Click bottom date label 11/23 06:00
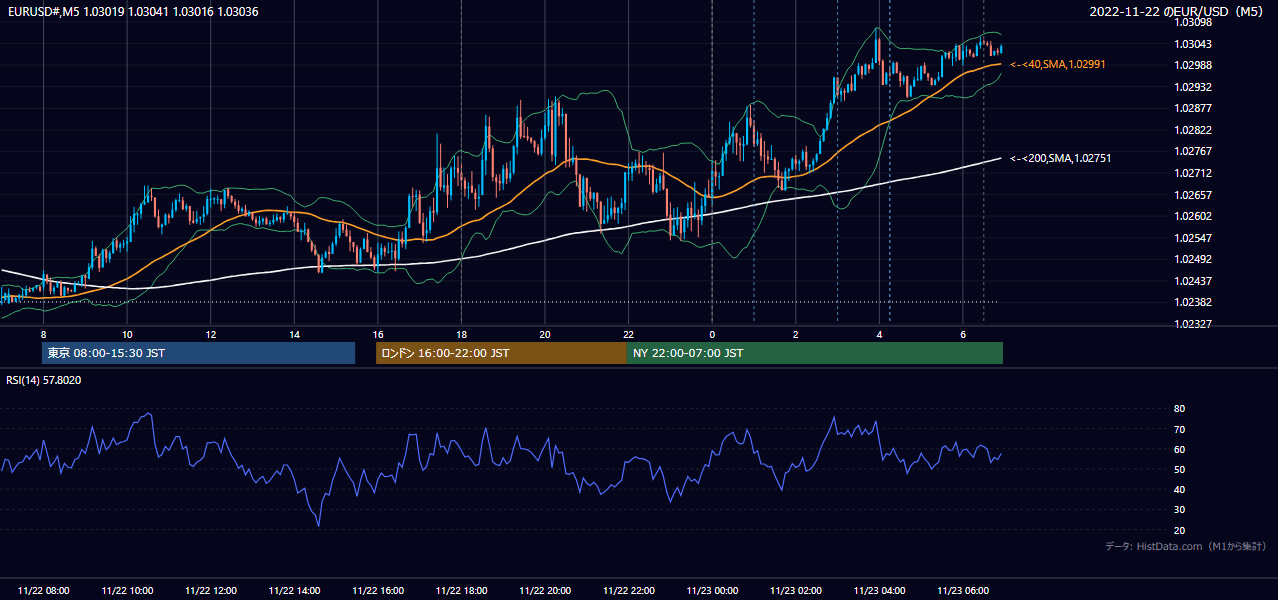 (963, 591)
